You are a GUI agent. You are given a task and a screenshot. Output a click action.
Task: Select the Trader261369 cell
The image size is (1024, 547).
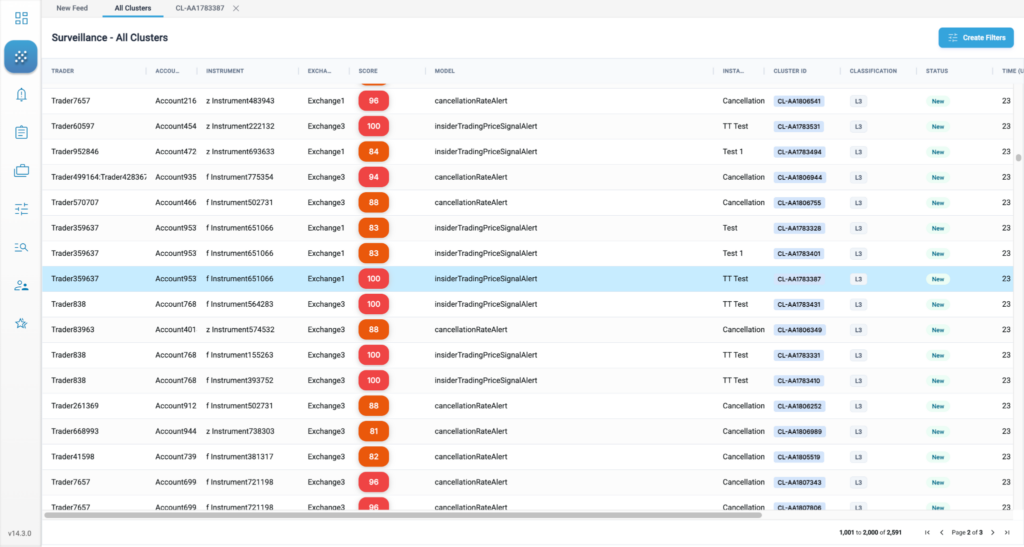click(75, 407)
